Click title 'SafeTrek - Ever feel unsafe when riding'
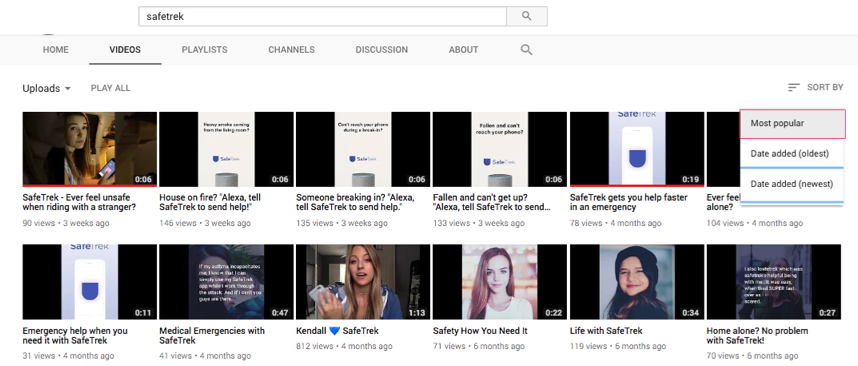This screenshot has width=858, height=366. coord(80,202)
